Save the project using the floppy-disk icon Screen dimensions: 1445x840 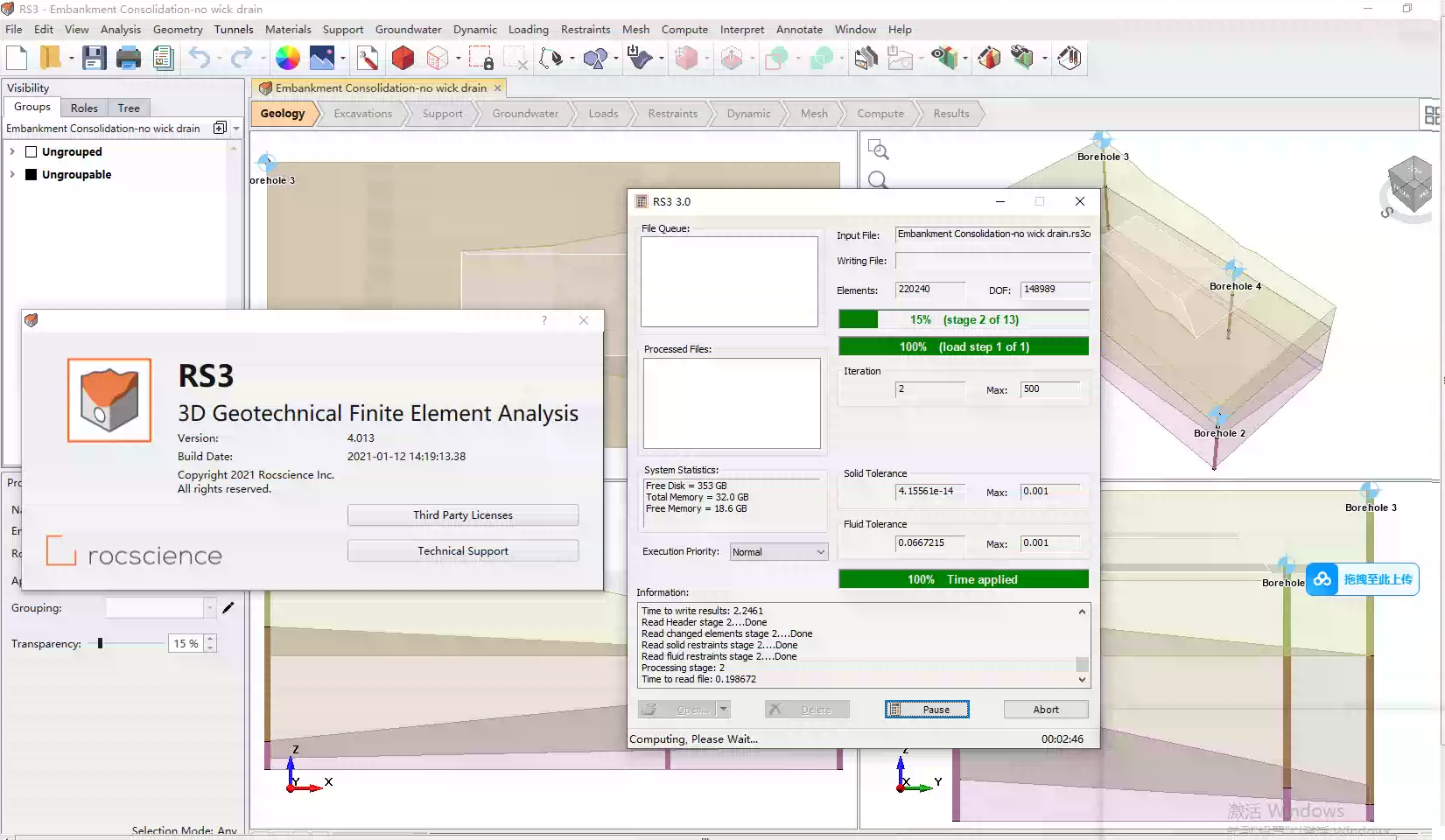point(94,59)
